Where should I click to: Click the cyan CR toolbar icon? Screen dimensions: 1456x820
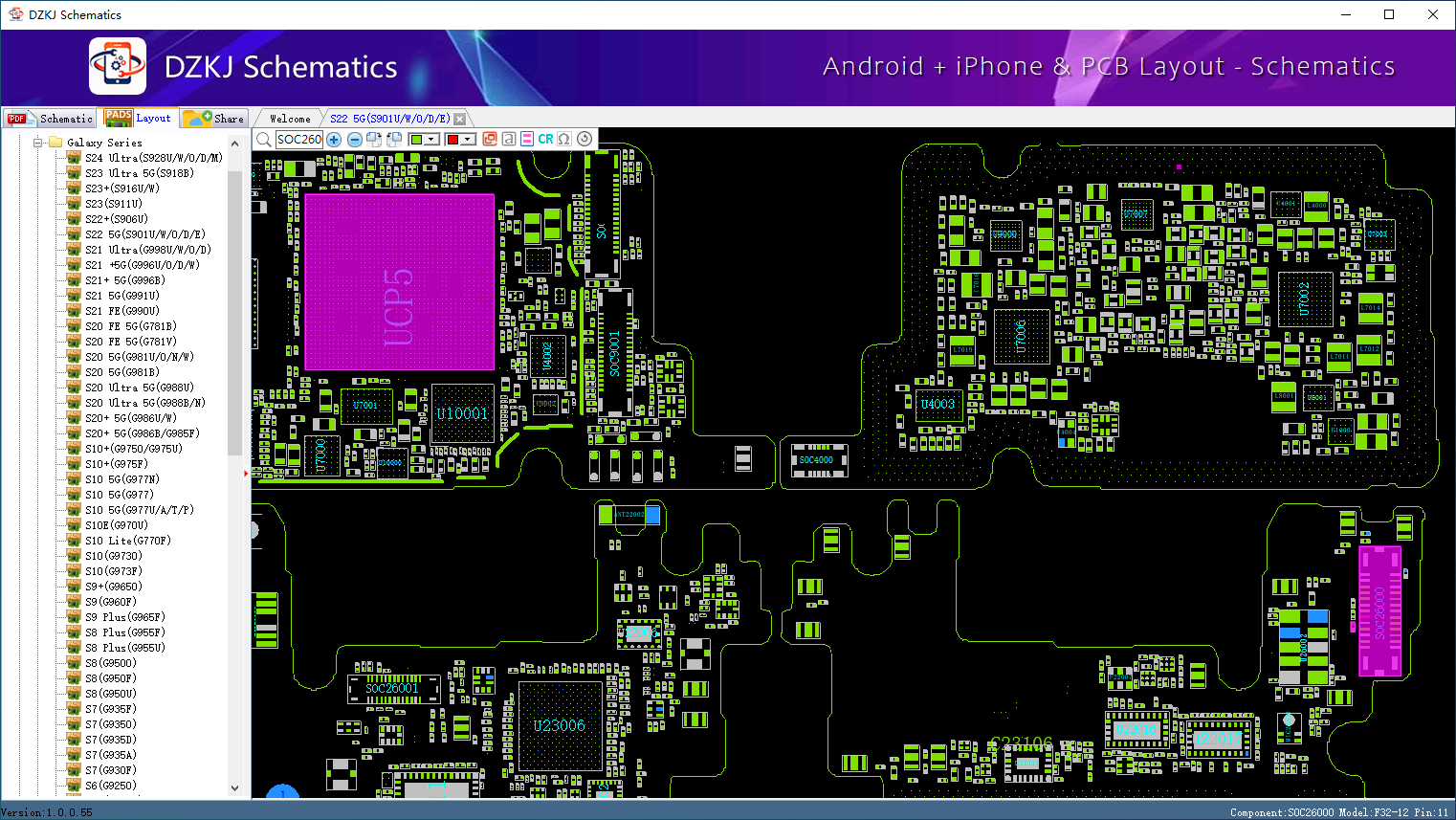[546, 140]
